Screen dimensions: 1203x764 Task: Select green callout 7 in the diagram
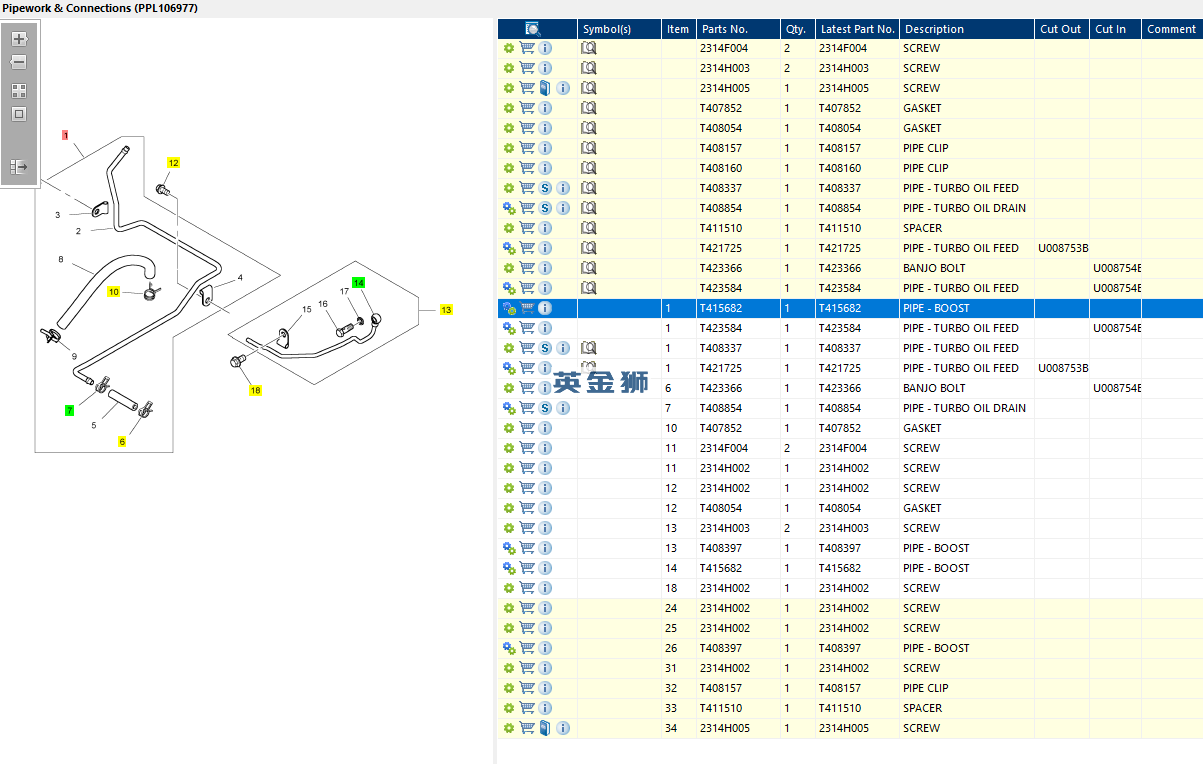(69, 410)
